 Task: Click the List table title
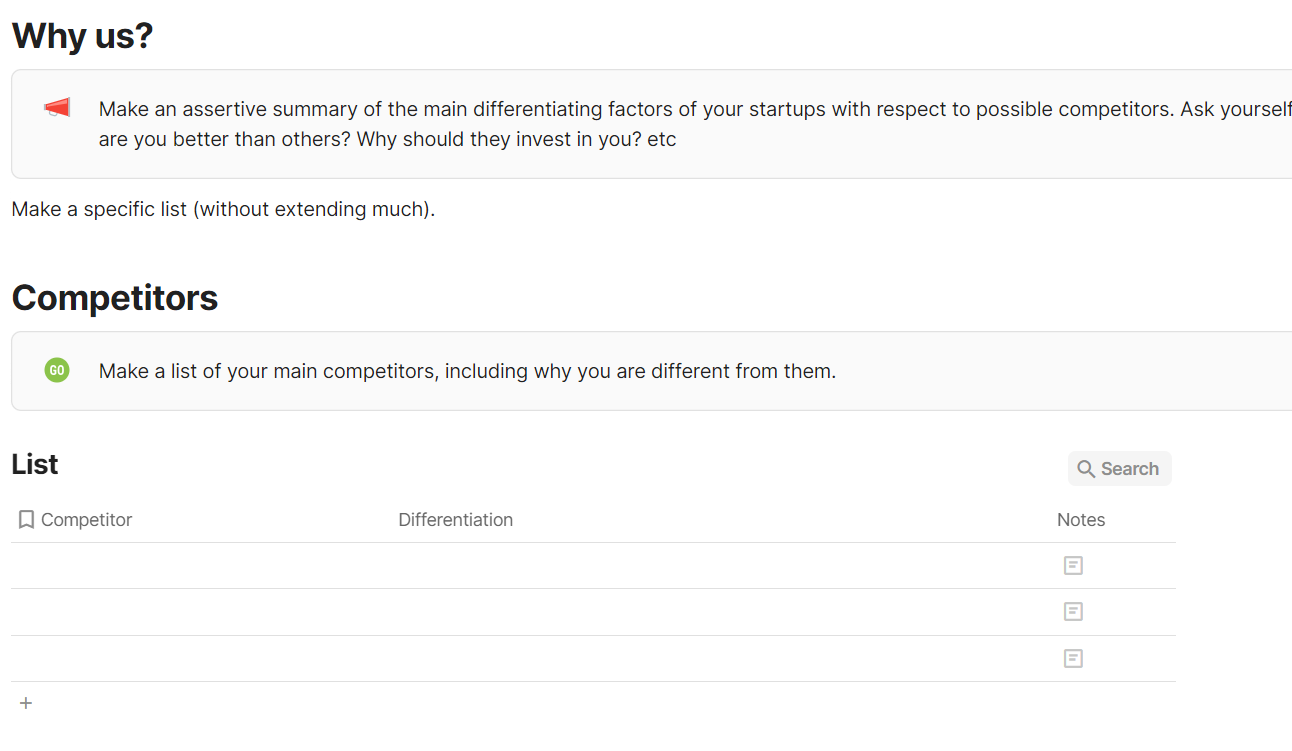click(35, 464)
